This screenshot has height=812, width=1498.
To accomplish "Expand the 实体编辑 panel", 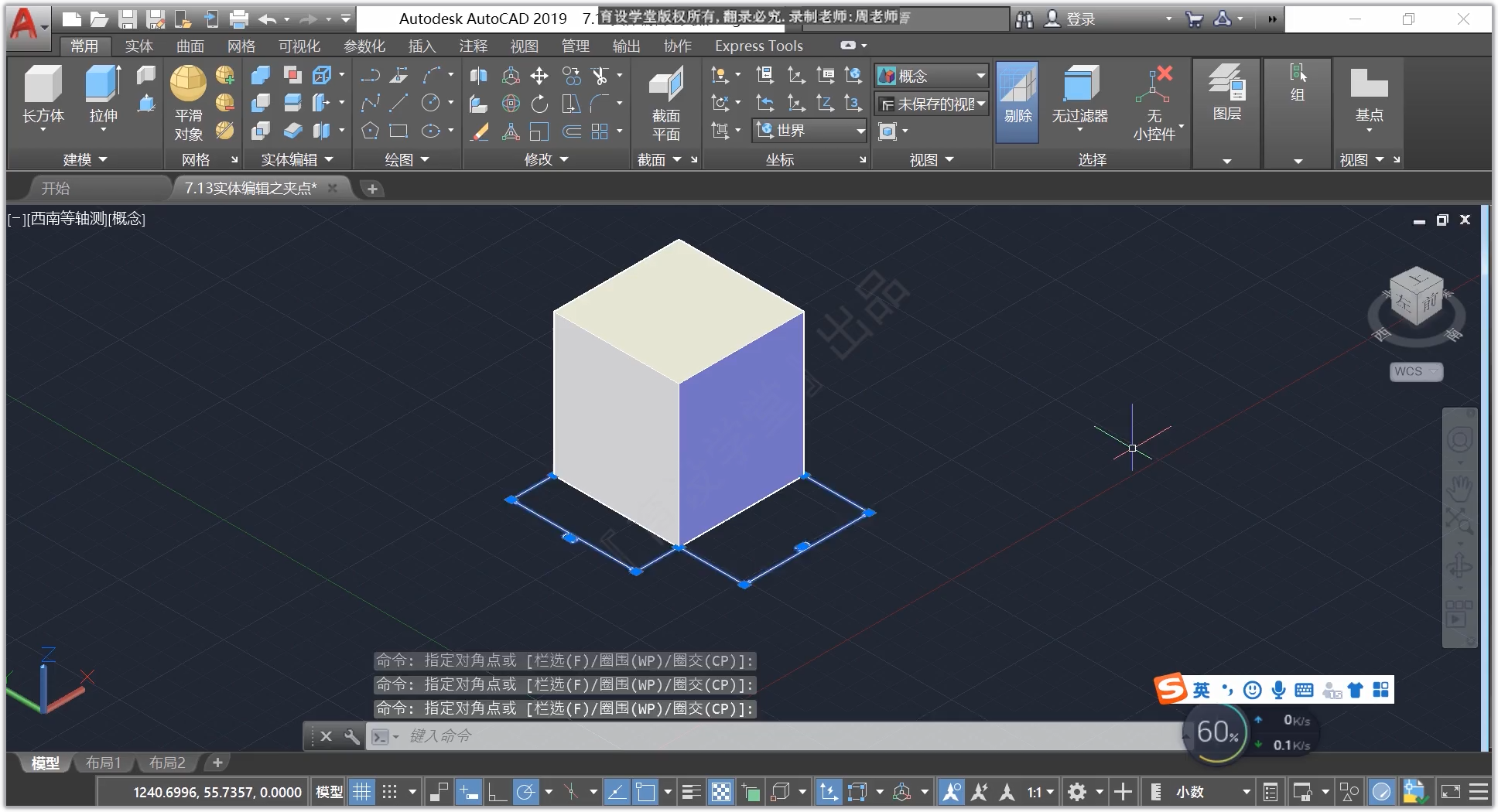I will 297,160.
